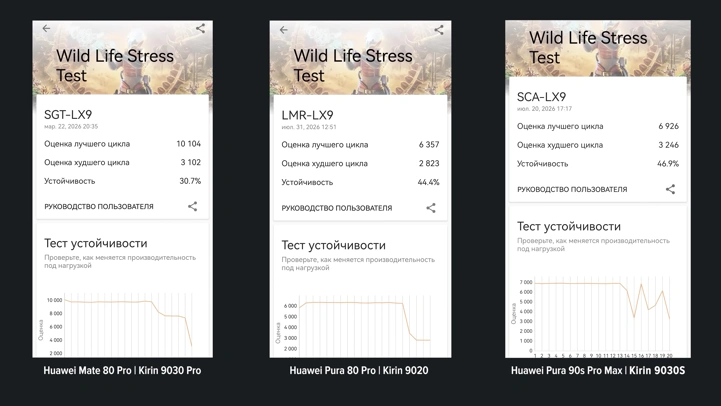The height and width of the screenshot is (406, 721).
Task: Click Wild Life Stress Test banner on SCA-LX9
Action: [598, 48]
